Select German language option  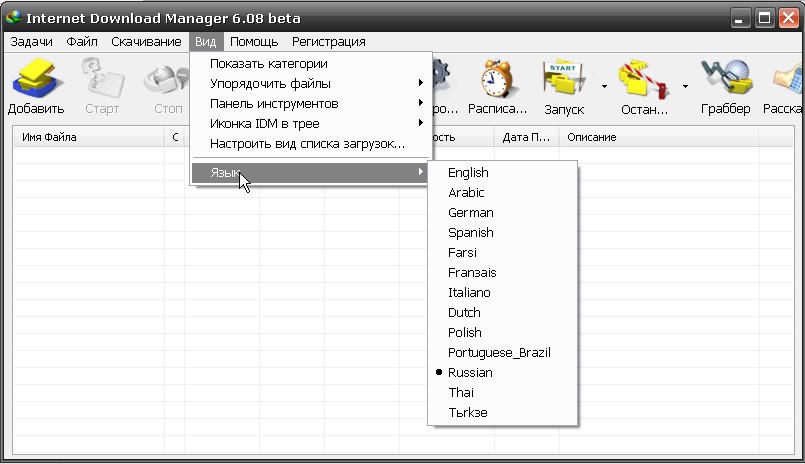tap(503, 212)
